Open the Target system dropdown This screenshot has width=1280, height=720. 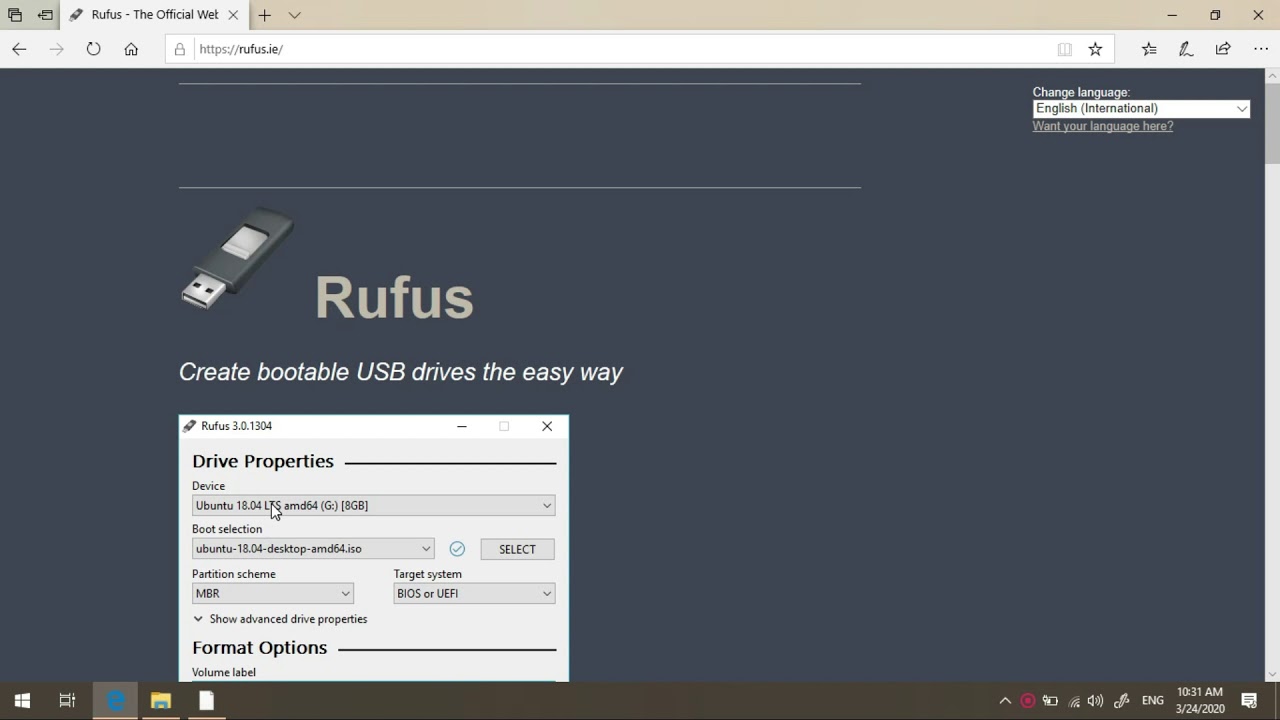474,593
